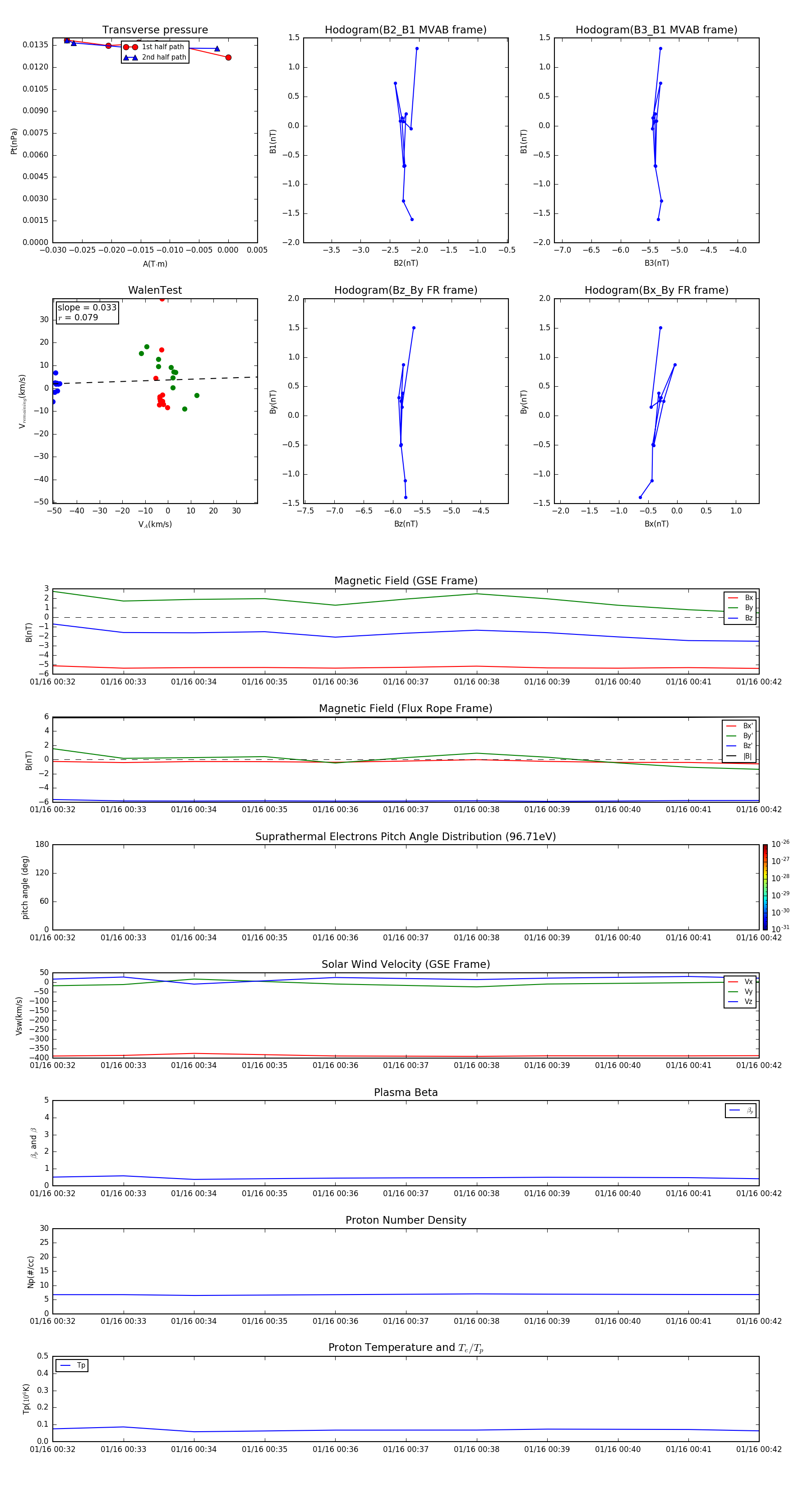Screen dimensions: 812x1489
Task: Click the "Proton Temperature and Te/Tp" title
Action: 406,1348
